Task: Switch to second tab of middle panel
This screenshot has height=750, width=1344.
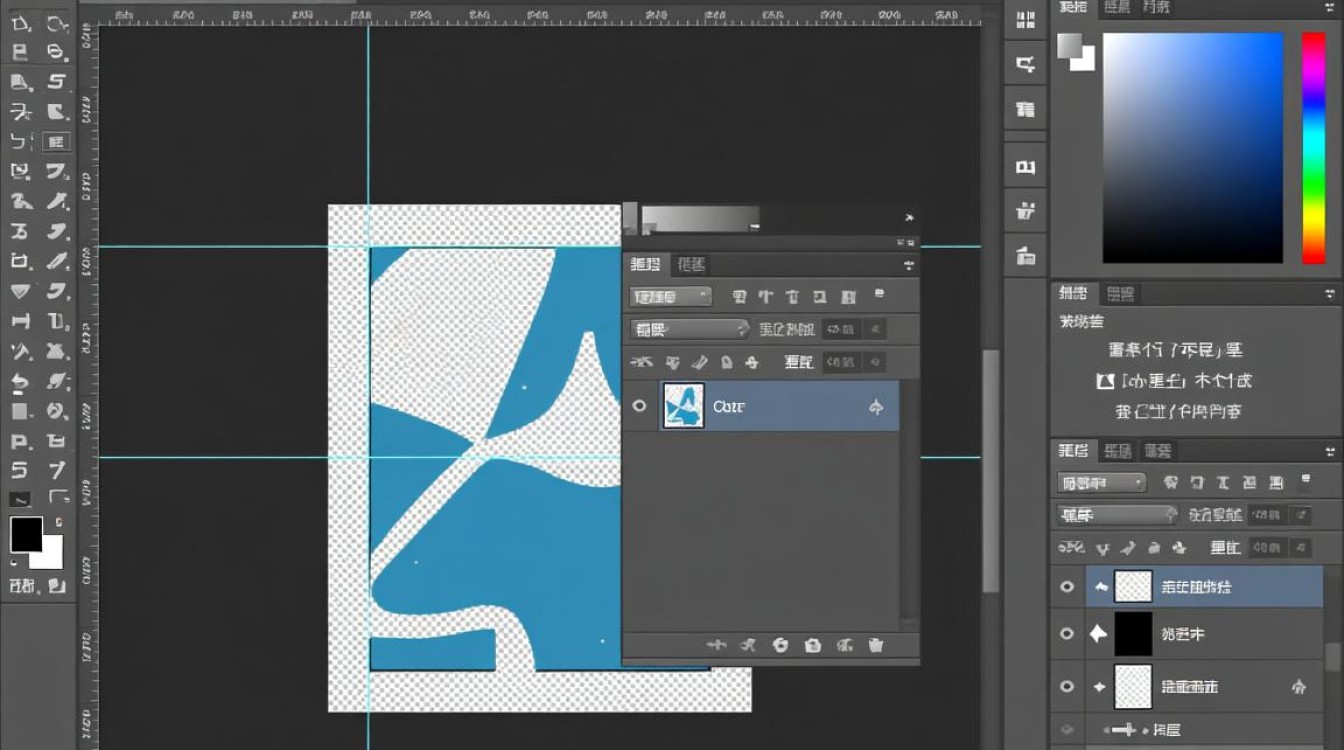Action: click(x=1121, y=294)
